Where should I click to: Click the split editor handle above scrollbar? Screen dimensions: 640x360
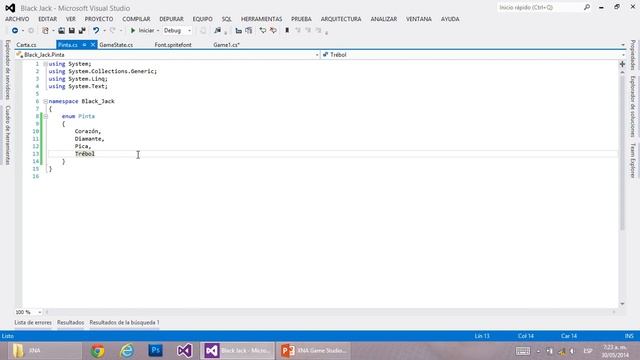(x=622, y=64)
